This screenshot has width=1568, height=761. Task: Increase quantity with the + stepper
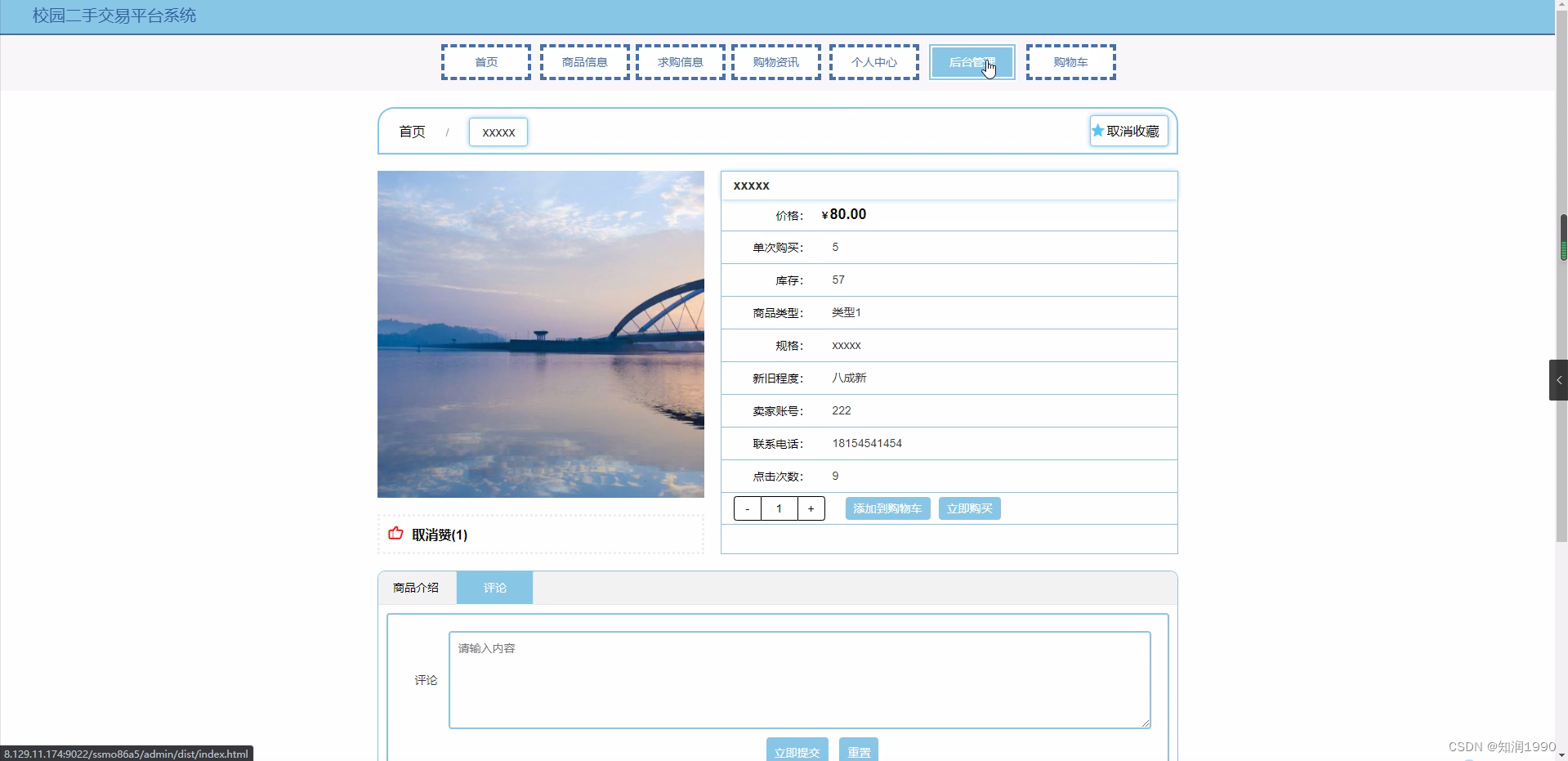[x=810, y=508]
